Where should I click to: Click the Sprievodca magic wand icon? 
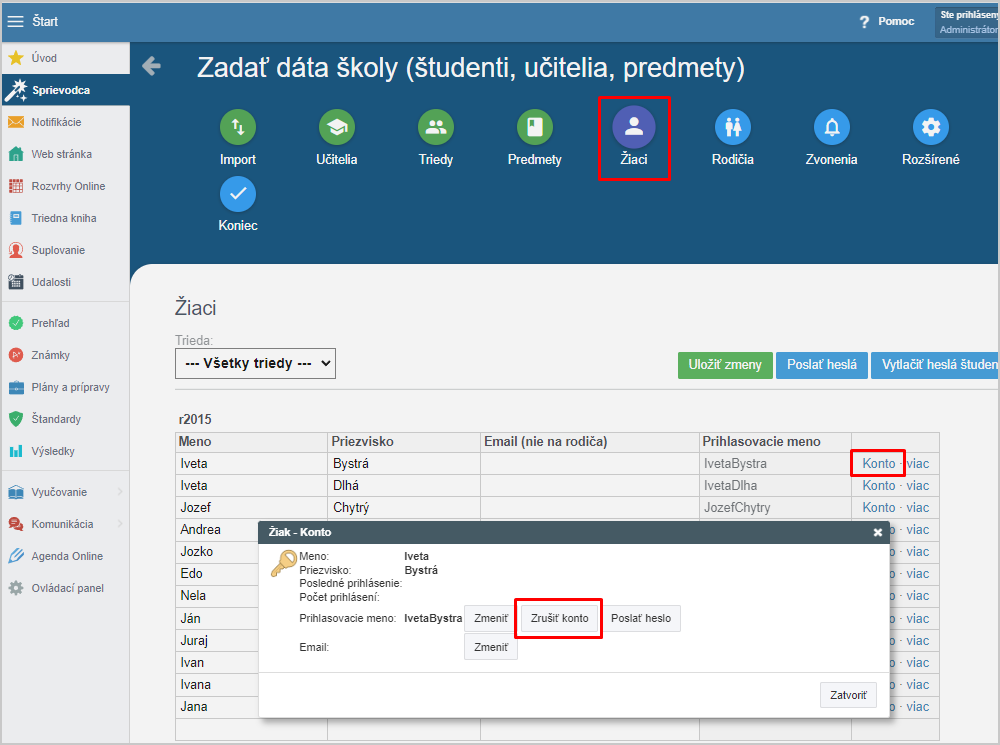tap(16, 90)
